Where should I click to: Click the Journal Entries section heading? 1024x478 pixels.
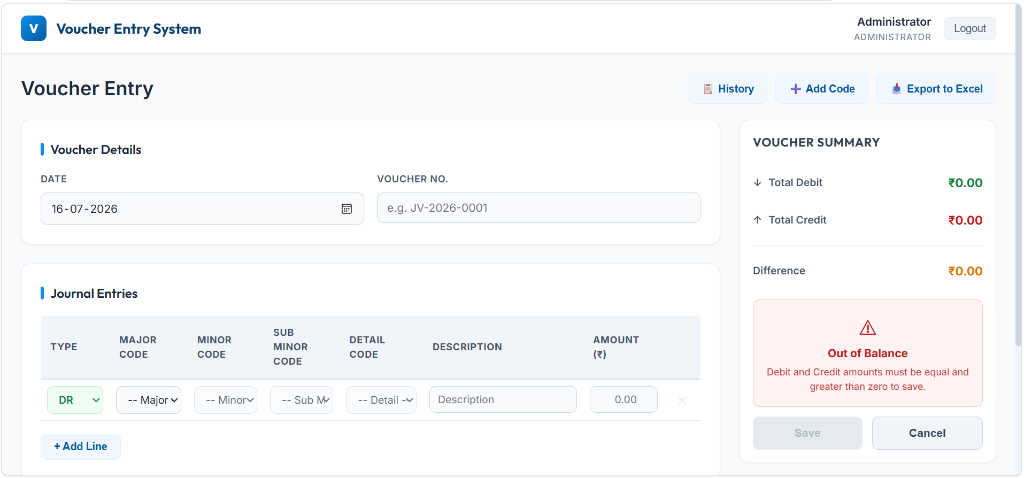coord(94,294)
